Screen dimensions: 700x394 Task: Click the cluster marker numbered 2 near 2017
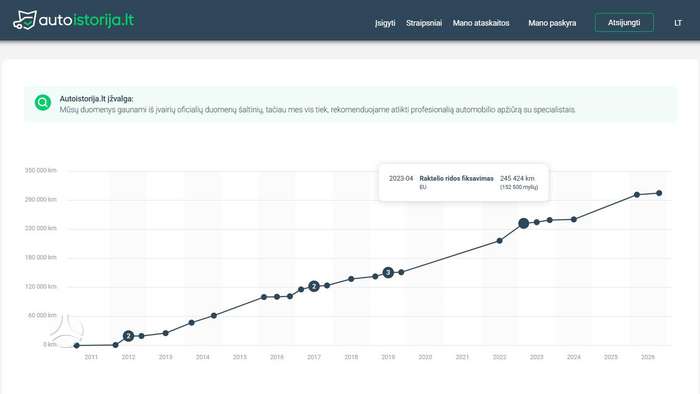point(314,286)
